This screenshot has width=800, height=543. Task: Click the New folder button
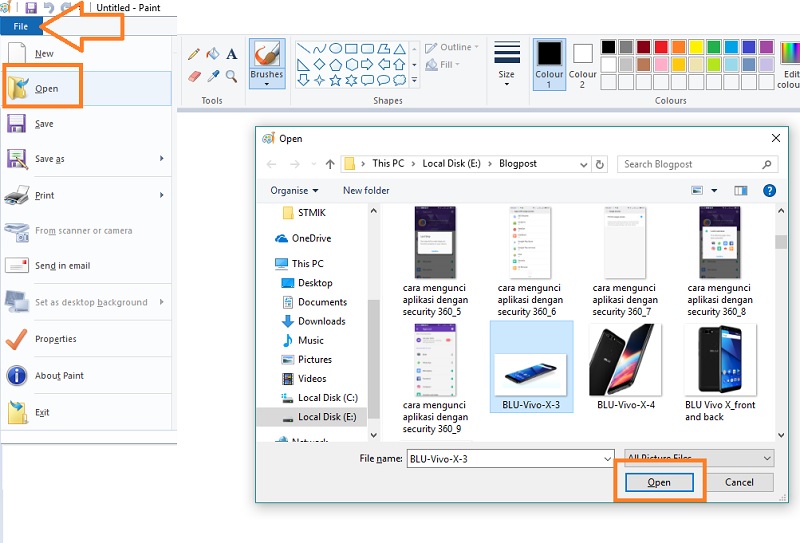[366, 191]
